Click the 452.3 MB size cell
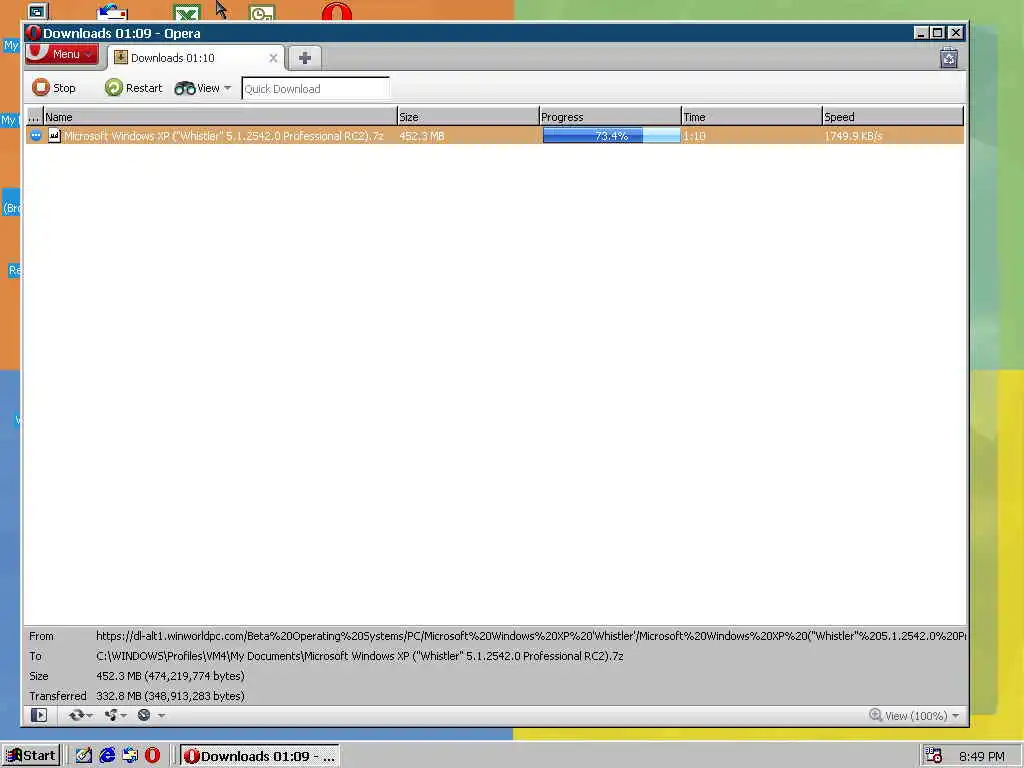The width and height of the screenshot is (1024, 768). pyautogui.click(x=422, y=136)
